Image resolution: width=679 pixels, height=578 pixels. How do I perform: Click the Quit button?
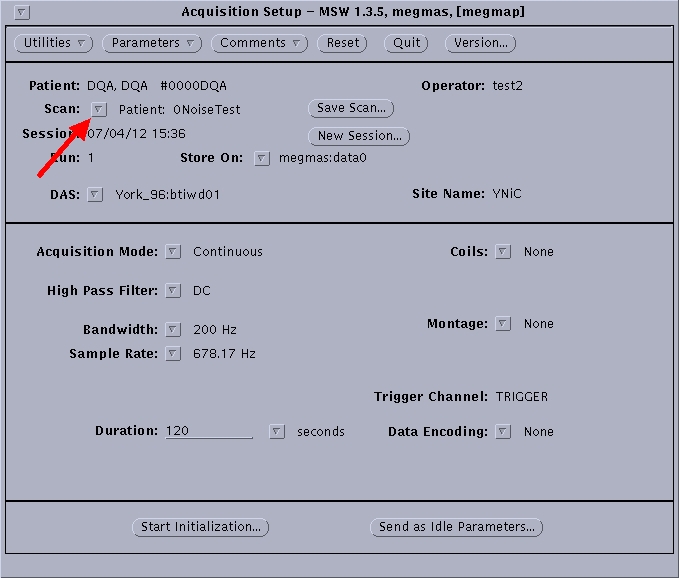[x=406, y=43]
